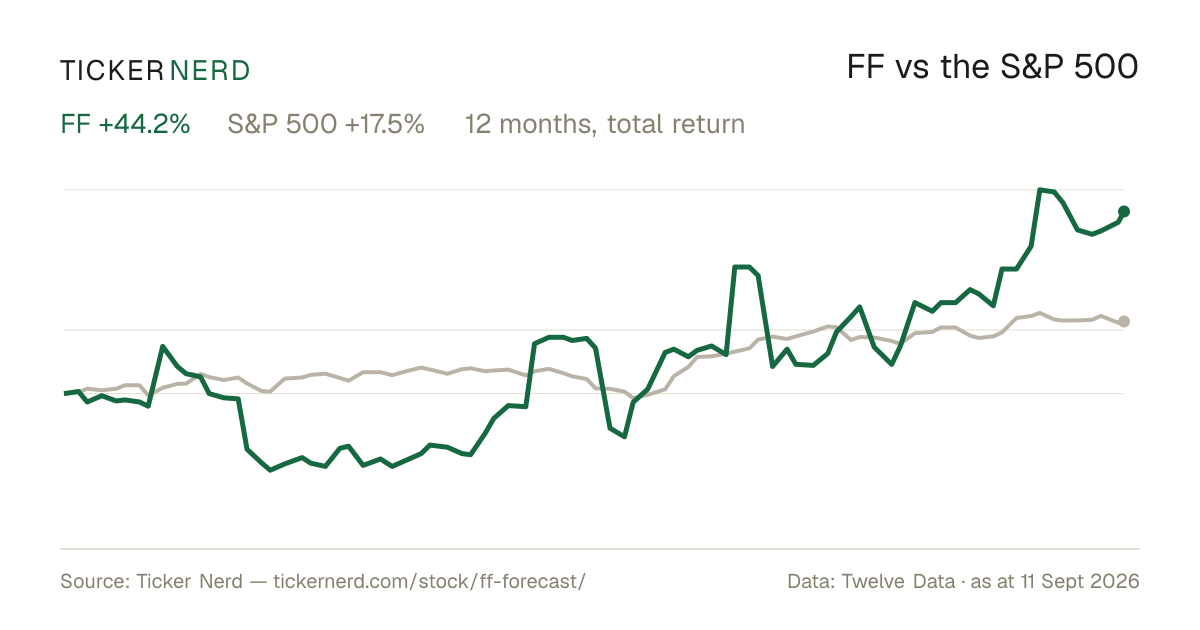Click the 12 months, total return label
The width and height of the screenshot is (1200, 630).
point(605,125)
